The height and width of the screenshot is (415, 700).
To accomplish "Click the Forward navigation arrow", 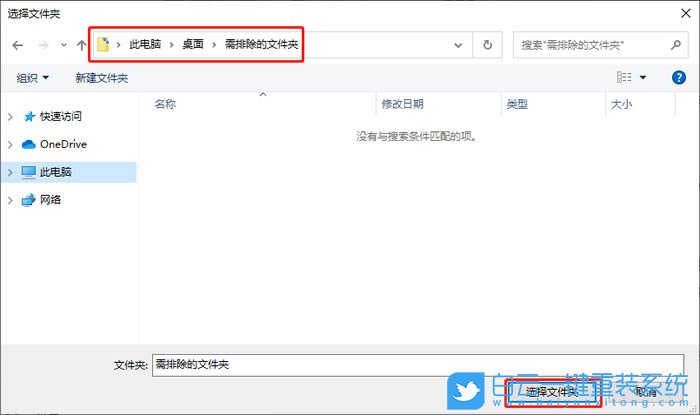I will (x=43, y=45).
